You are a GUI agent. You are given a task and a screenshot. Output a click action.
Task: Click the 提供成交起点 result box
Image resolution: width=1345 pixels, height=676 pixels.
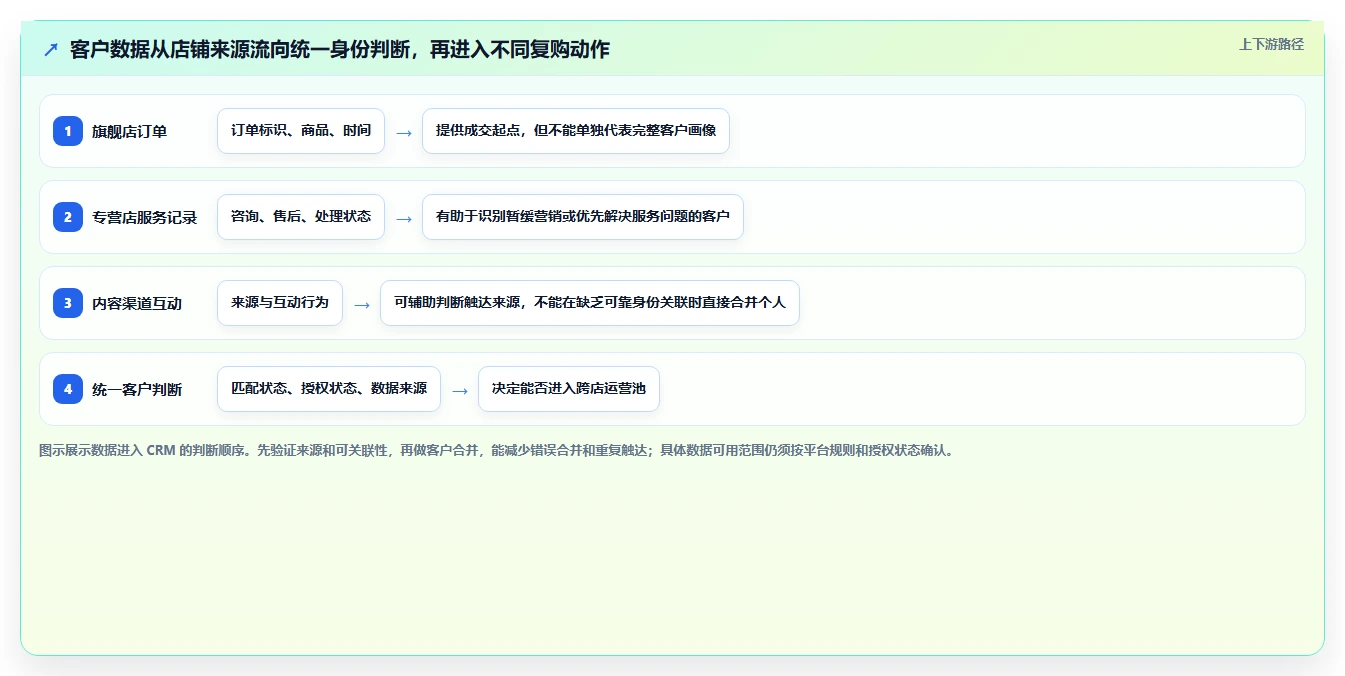click(x=576, y=131)
